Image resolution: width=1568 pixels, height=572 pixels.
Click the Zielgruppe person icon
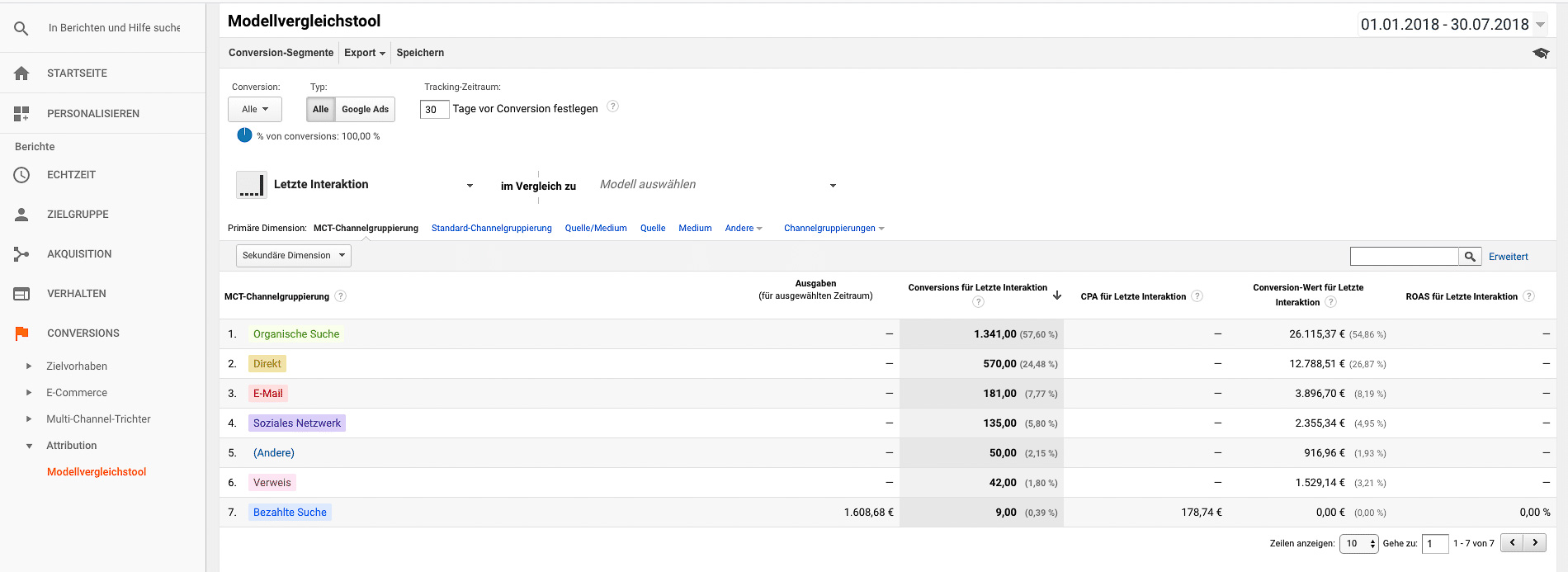tap(21, 215)
